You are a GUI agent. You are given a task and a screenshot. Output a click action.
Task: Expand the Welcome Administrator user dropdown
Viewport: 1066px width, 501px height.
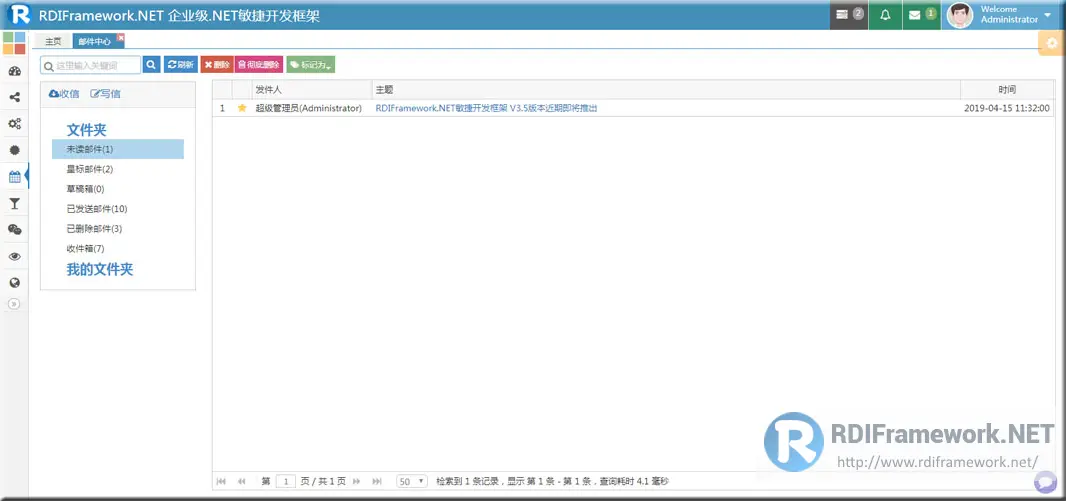1016,14
